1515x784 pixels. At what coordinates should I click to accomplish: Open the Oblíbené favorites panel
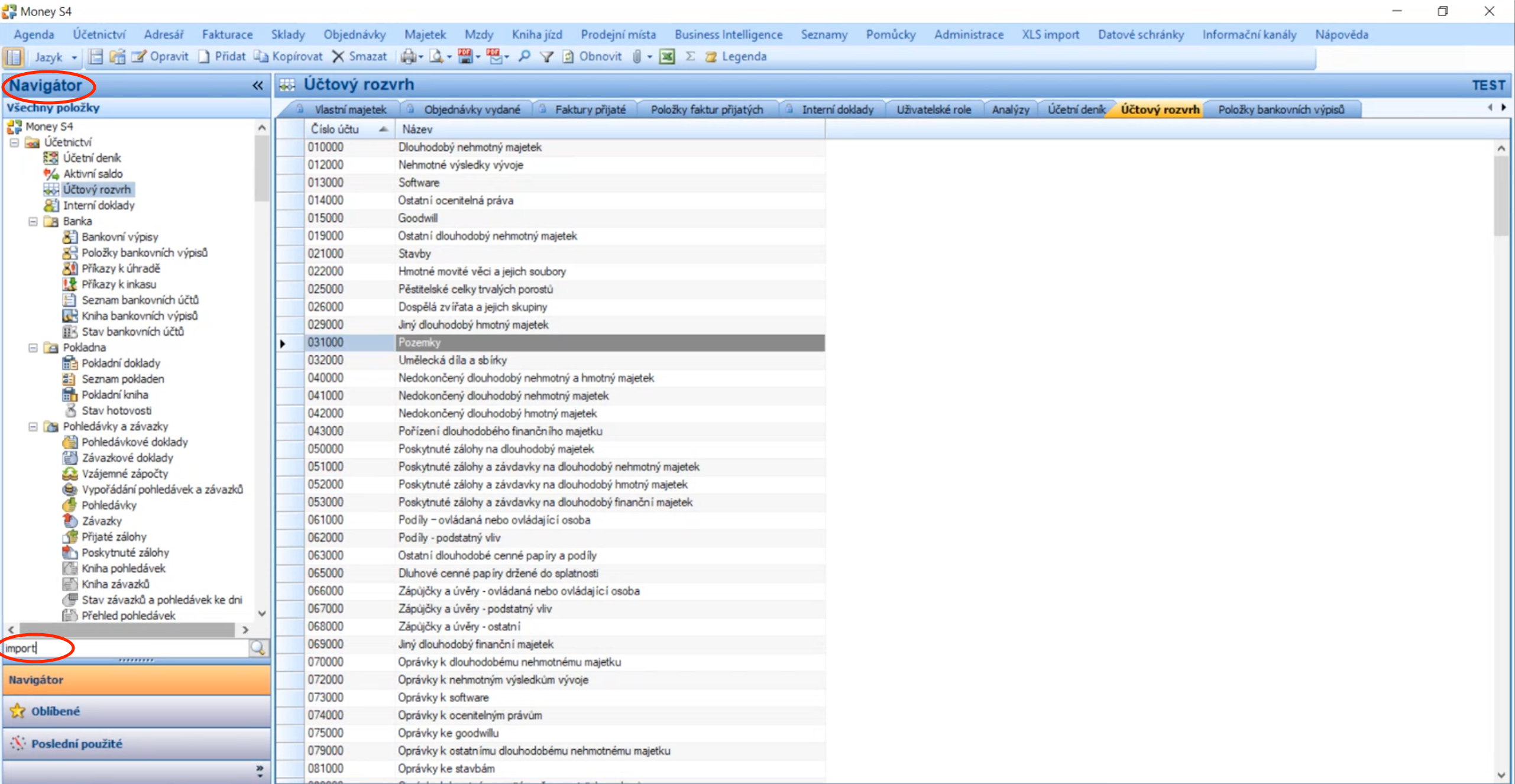(x=136, y=711)
